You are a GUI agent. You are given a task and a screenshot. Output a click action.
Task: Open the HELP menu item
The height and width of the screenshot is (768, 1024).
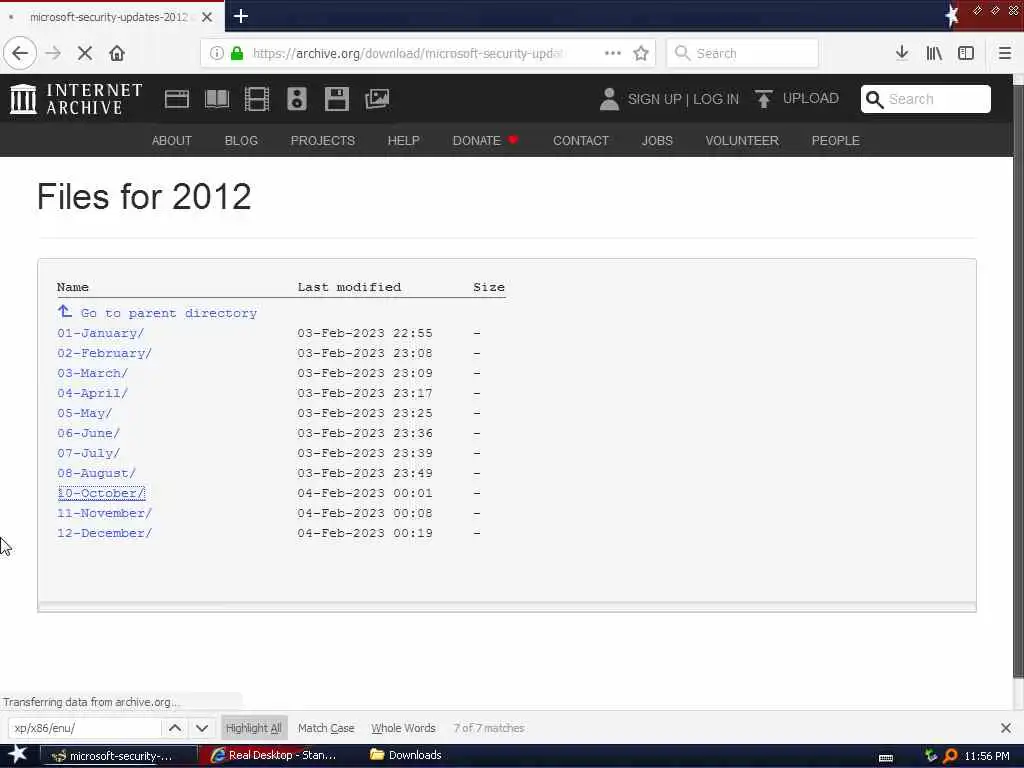tap(403, 140)
